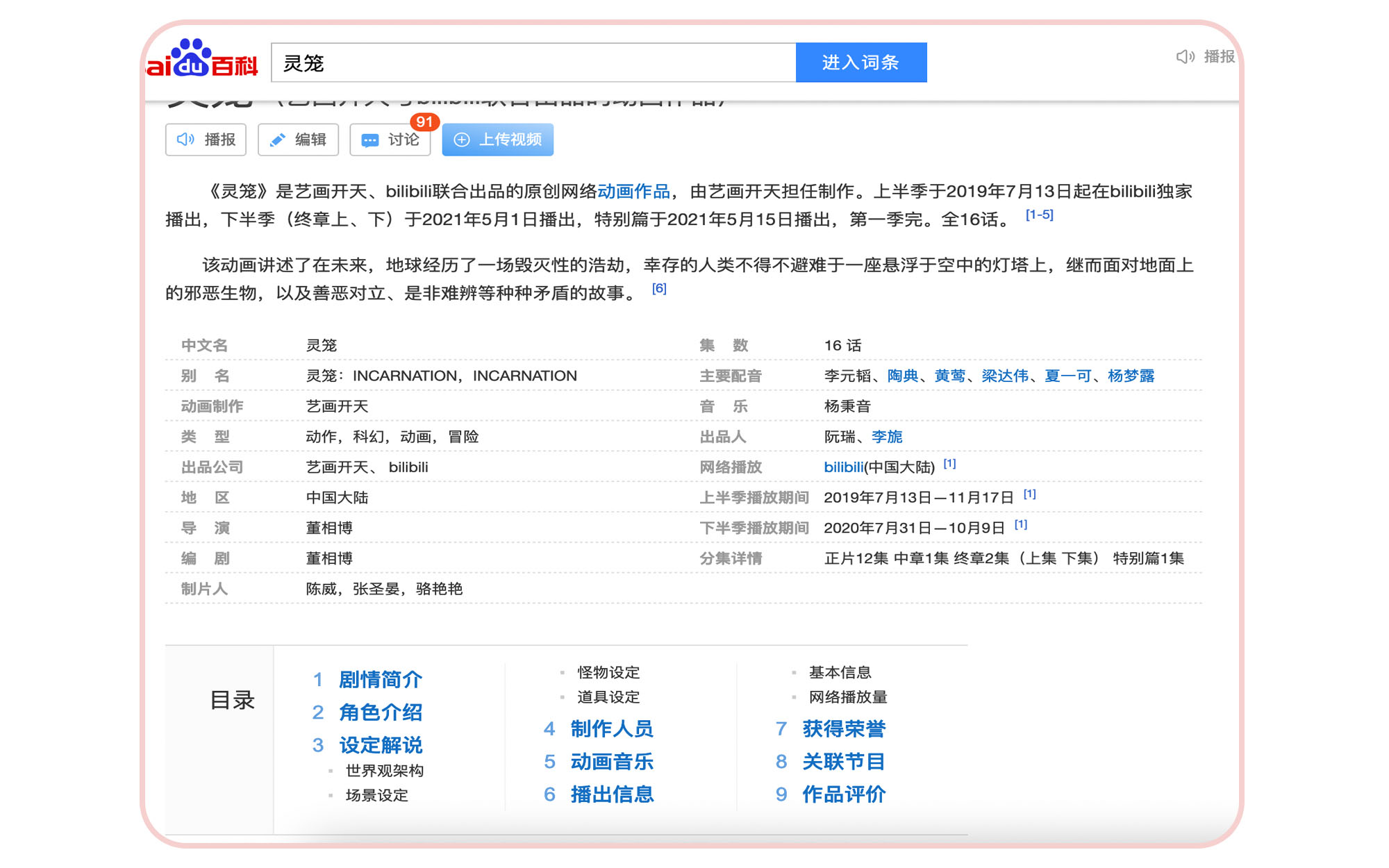Click the 进入词条 button
The height and width of the screenshot is (868, 1389).
tap(861, 62)
